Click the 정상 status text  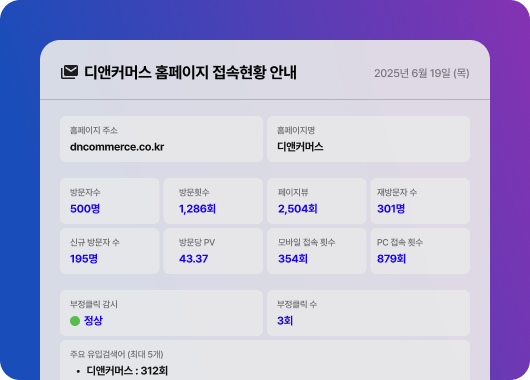(x=93, y=320)
